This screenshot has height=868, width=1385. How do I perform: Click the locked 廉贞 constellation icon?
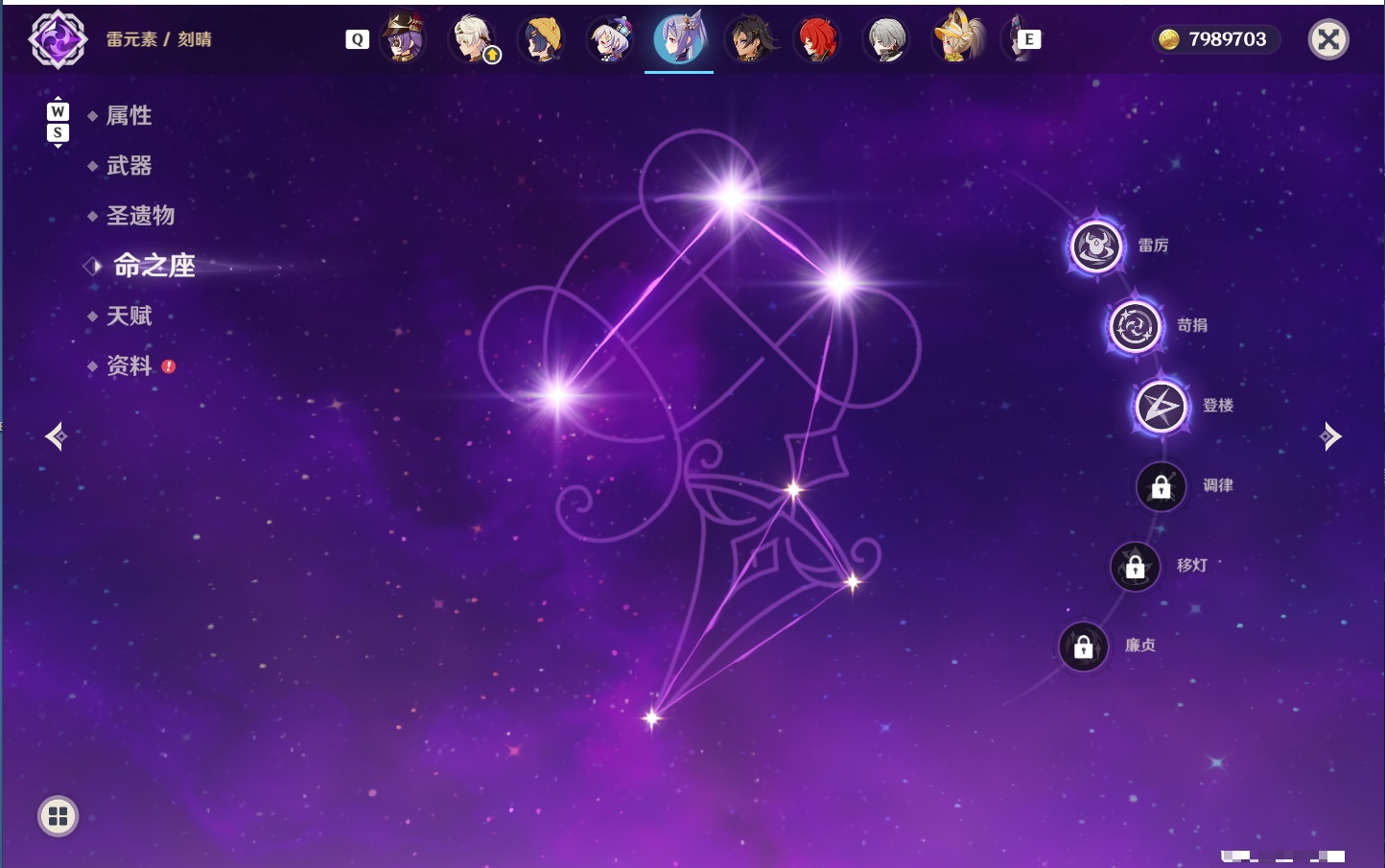tap(1083, 646)
